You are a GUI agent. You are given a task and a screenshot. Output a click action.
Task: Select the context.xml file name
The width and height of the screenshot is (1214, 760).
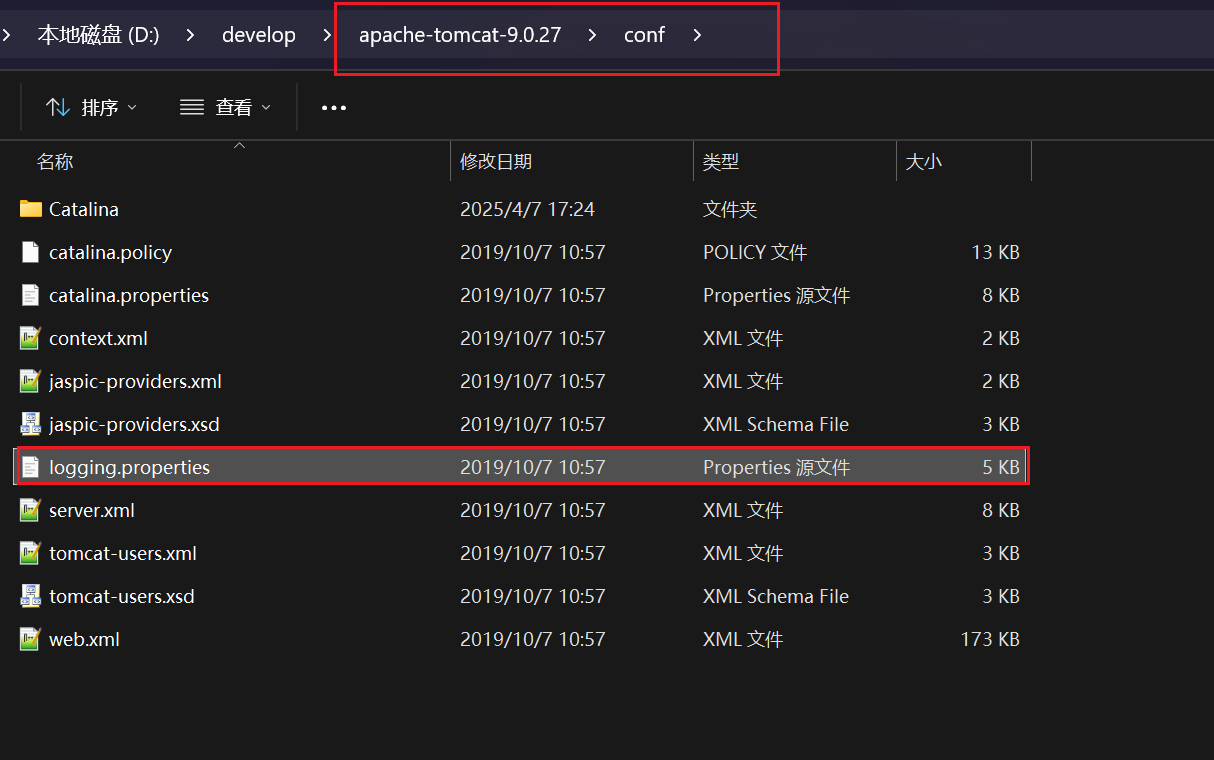[x=98, y=338]
